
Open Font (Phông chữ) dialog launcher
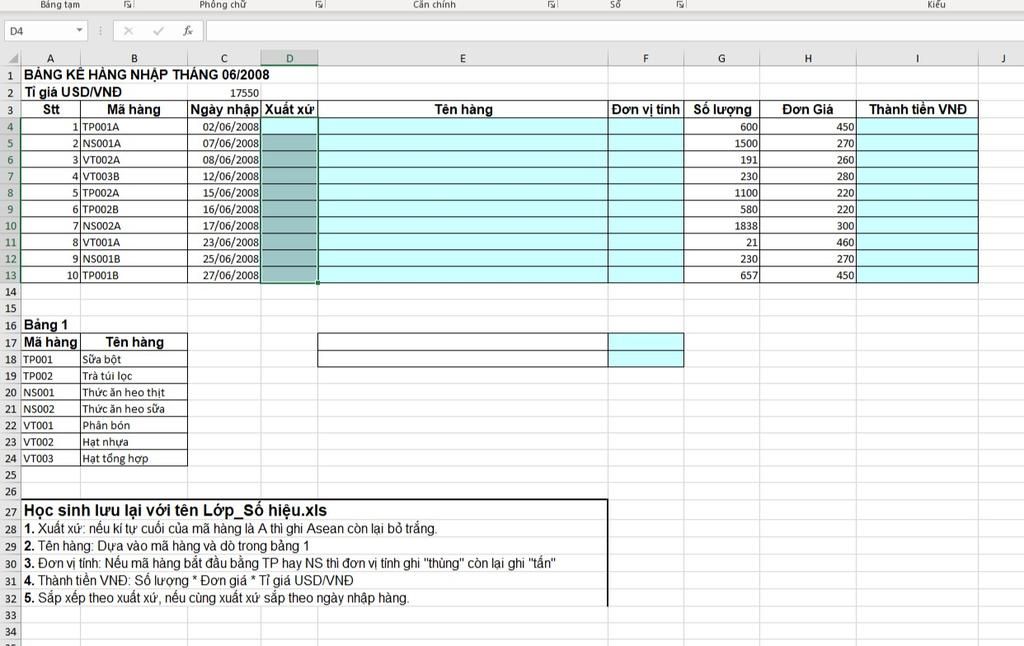coord(319,5)
